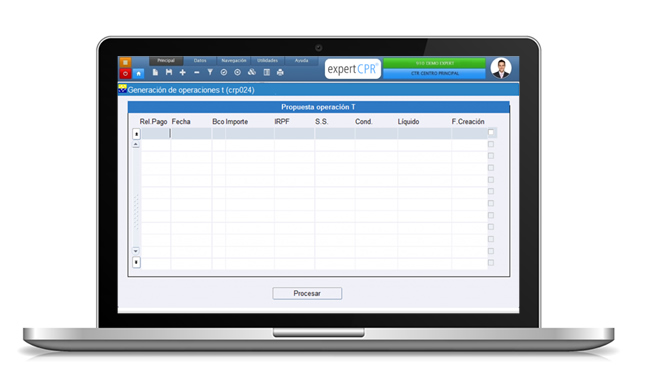Click the printer icon in toolbar
This screenshot has height=388, width=650.
(280, 72)
